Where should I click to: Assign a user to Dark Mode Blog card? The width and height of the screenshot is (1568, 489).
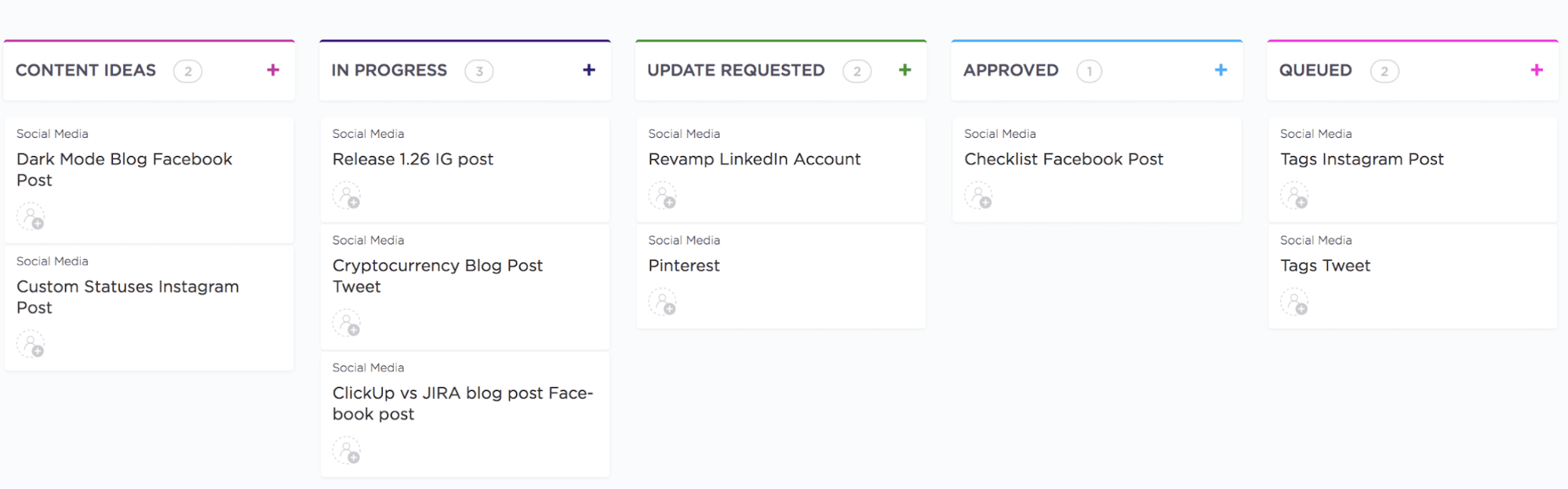(x=31, y=217)
